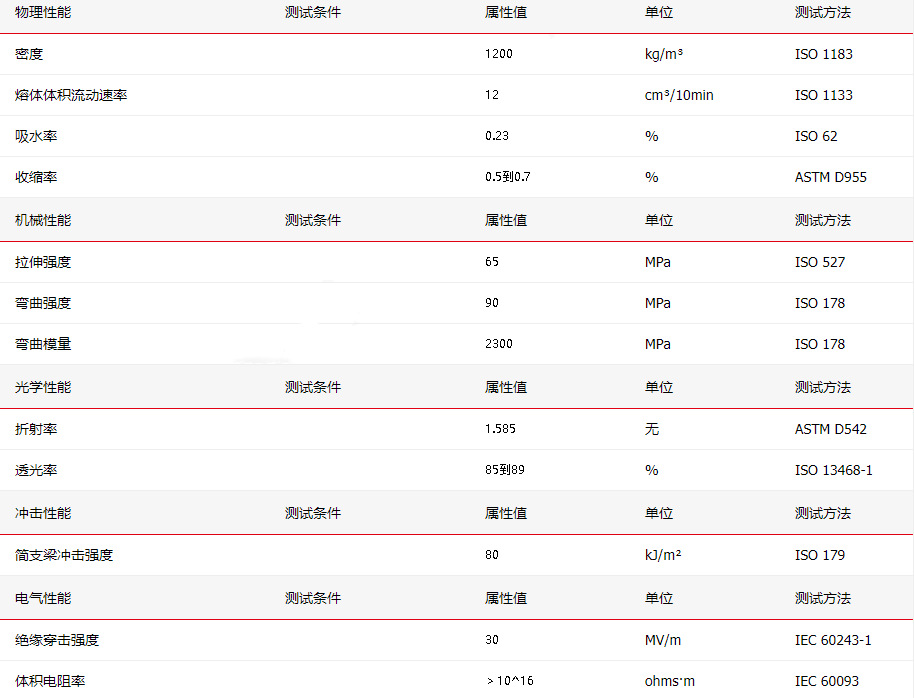Click the ASTM D955 test method
914x698 pixels.
click(831, 177)
